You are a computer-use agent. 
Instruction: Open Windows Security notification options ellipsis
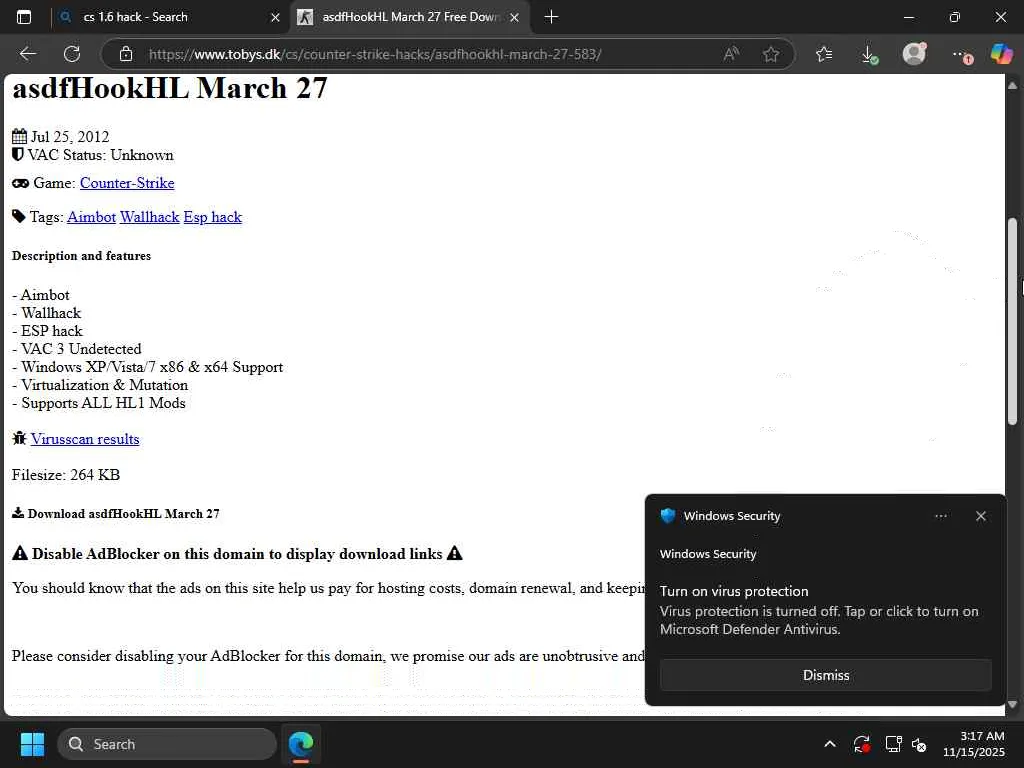[x=940, y=516]
